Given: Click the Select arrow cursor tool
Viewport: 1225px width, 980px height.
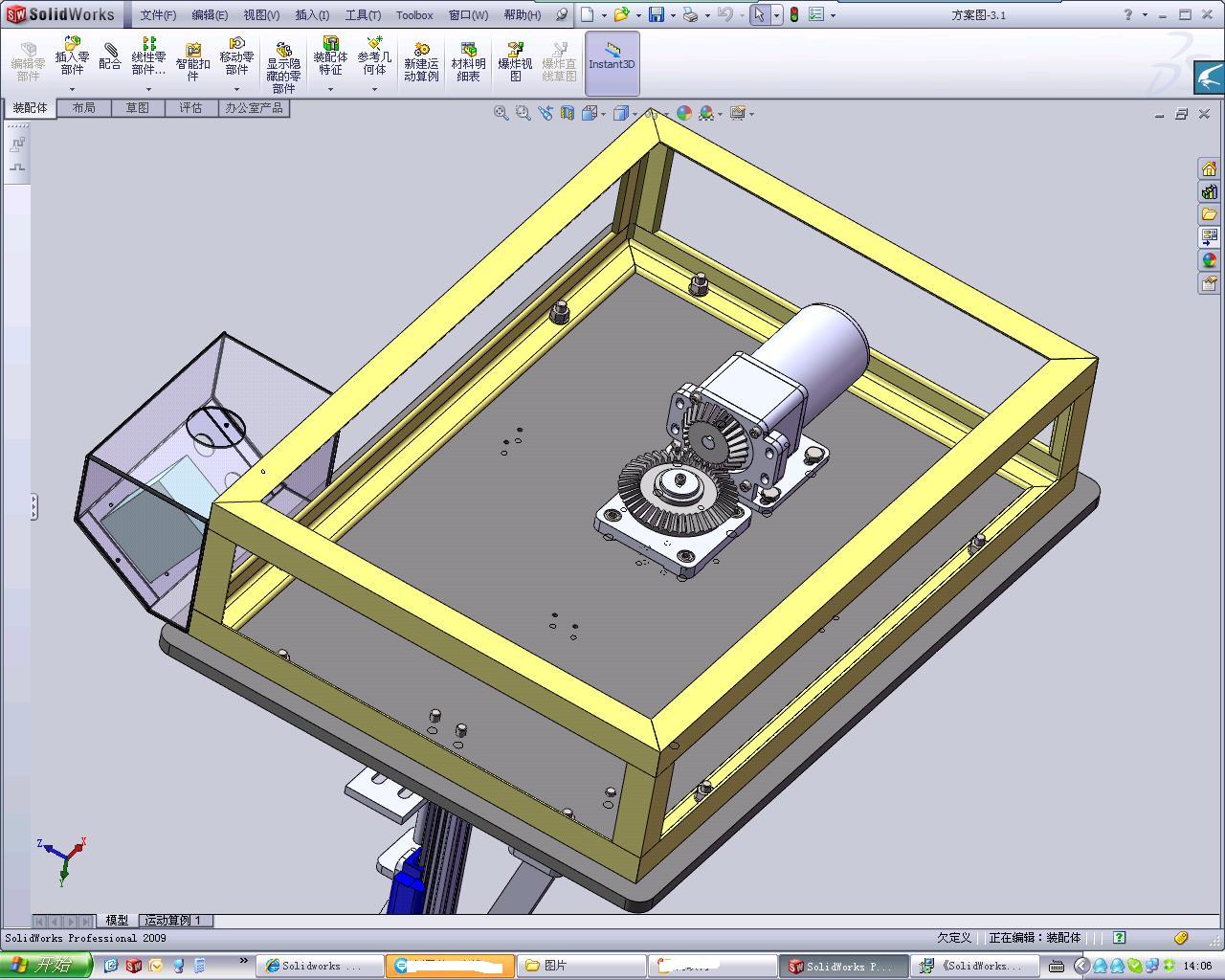Looking at the screenshot, I should 759,14.
